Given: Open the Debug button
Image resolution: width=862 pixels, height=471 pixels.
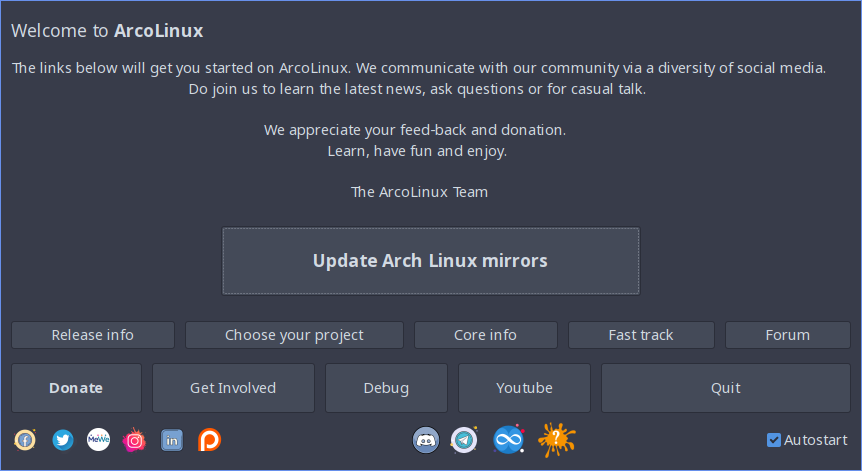Looking at the screenshot, I should tap(386, 388).
